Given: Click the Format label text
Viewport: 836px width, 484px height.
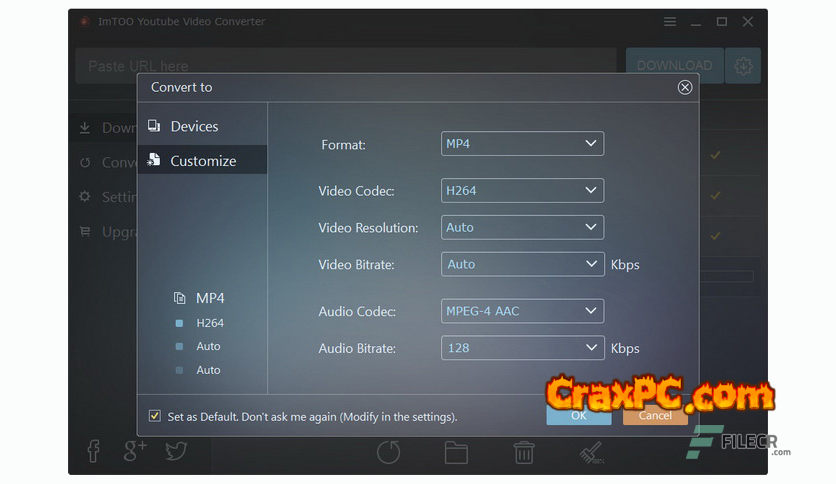Looking at the screenshot, I should pos(343,144).
